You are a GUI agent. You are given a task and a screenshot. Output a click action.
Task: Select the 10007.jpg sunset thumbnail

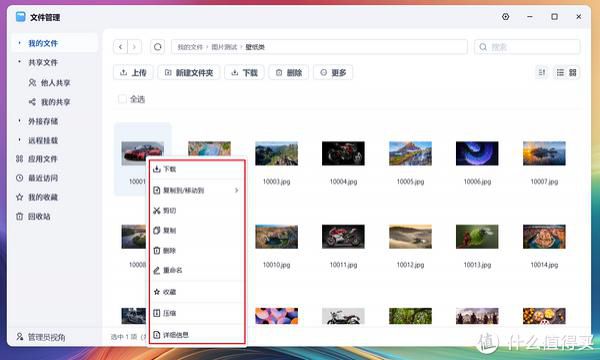(x=544, y=153)
